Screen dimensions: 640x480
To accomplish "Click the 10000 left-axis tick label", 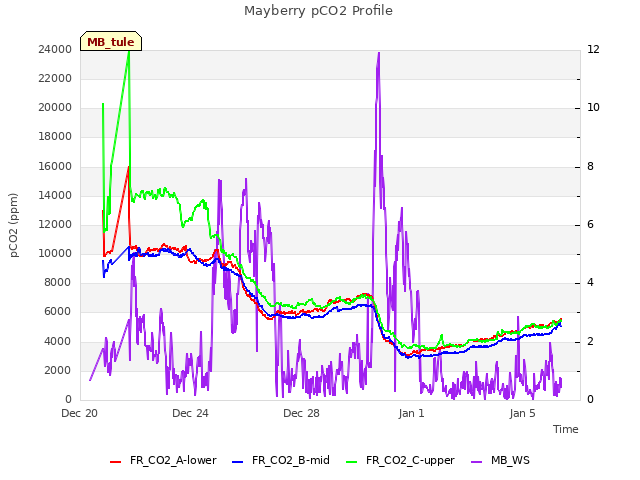I will tap(55, 253).
